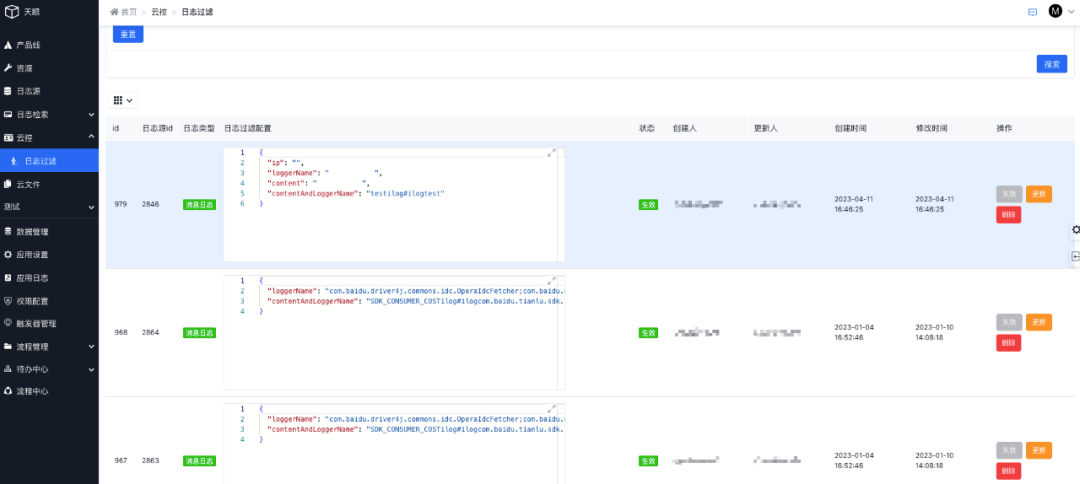Collapse the 云控 submenu
Viewport: 1080px width, 484px height.
tap(49, 138)
